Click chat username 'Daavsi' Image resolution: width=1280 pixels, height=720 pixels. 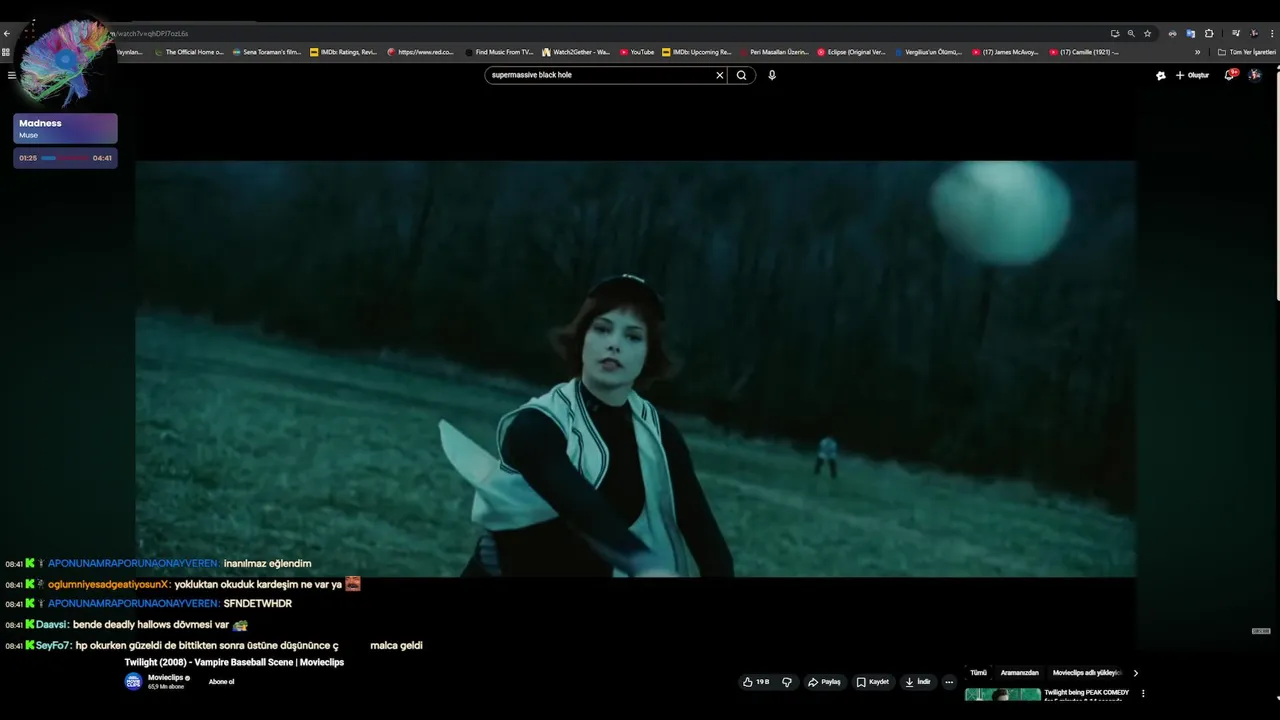click(x=52, y=625)
